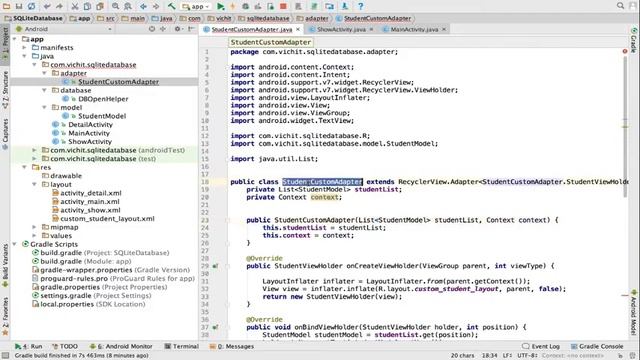Click the SDK Manager download icon
This screenshot has height=360, width=640.
pyautogui.click(x=345, y=7)
